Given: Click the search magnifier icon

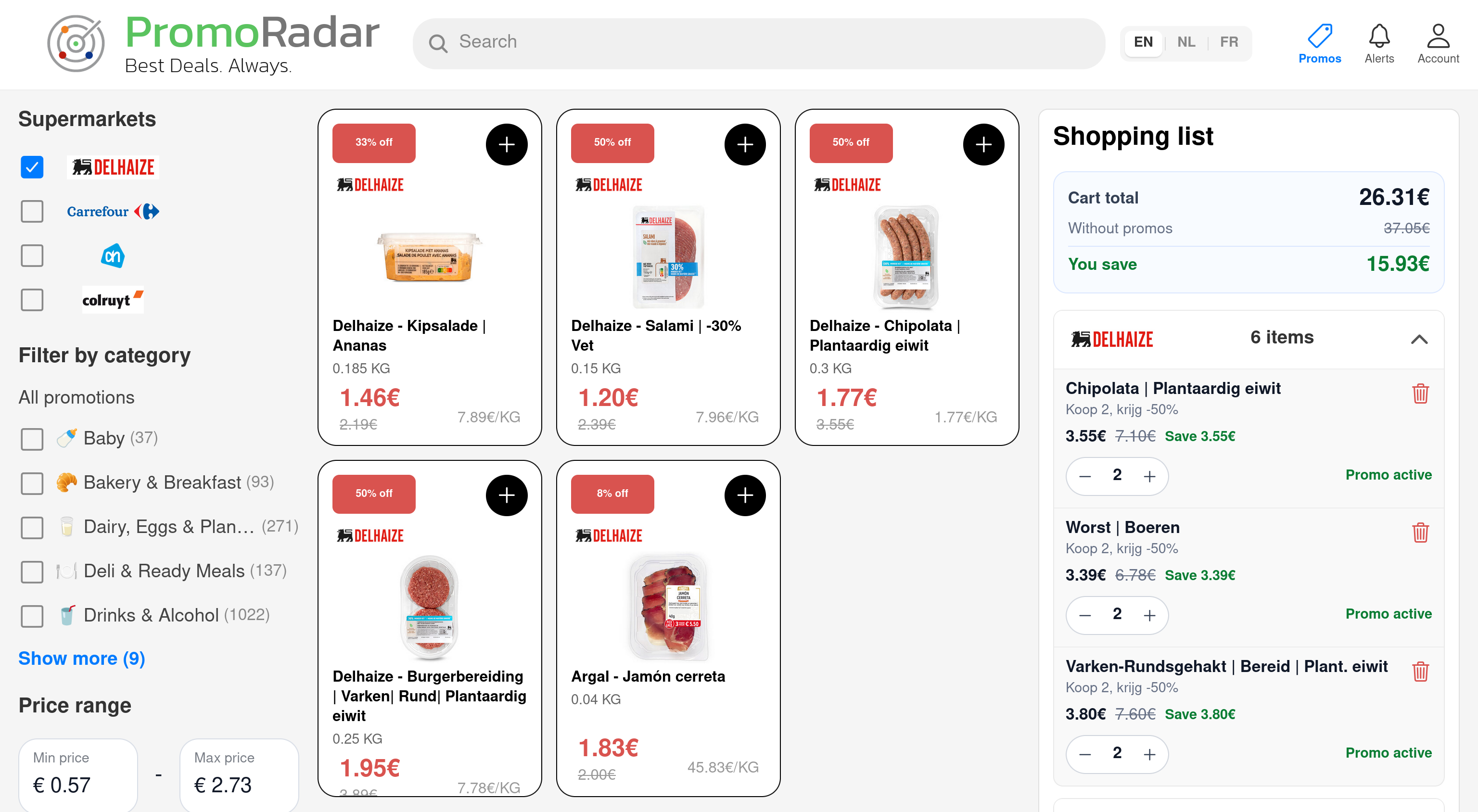Looking at the screenshot, I should click(x=438, y=42).
